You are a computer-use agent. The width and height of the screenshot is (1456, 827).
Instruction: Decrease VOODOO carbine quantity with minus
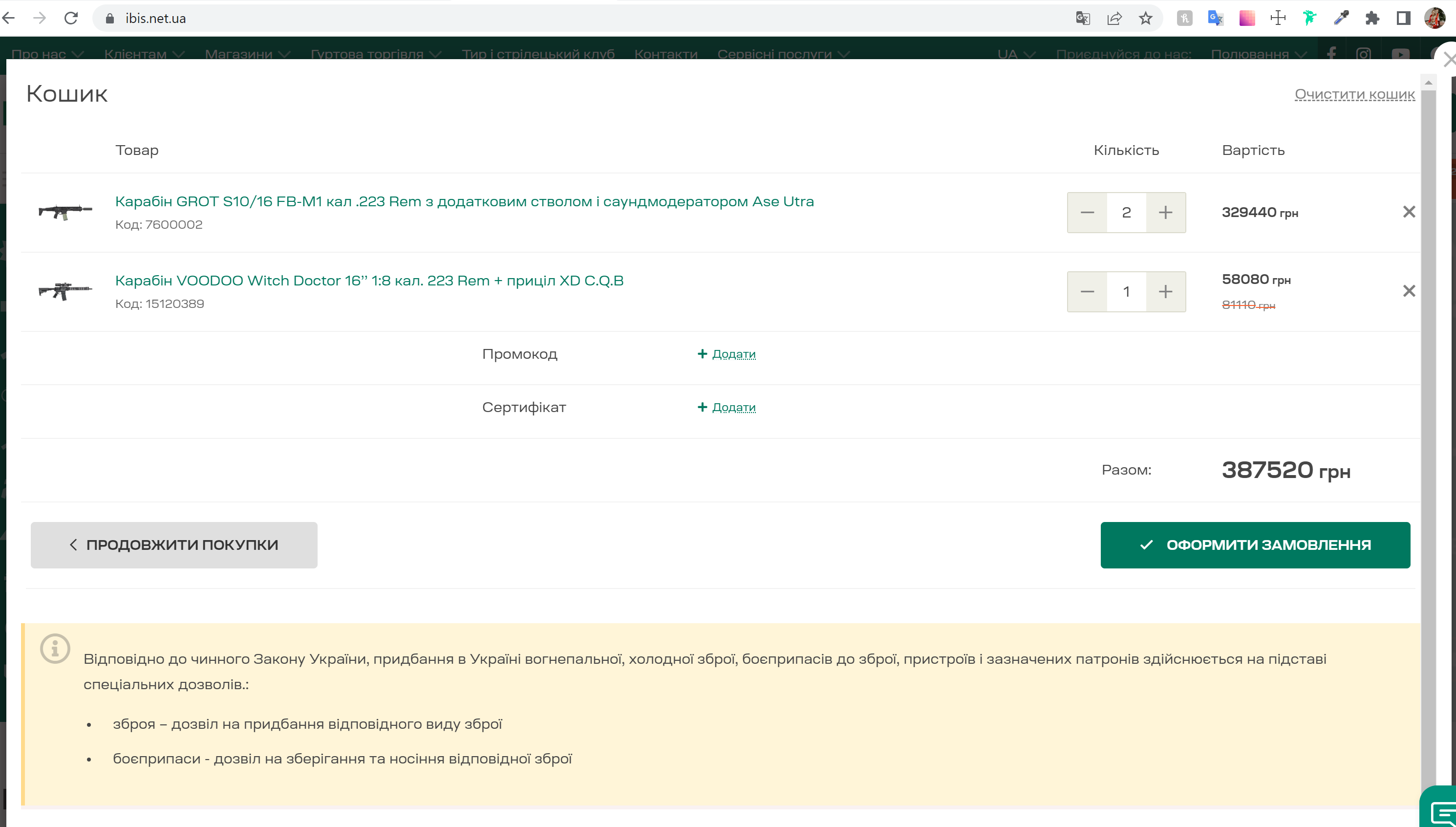[x=1087, y=291]
